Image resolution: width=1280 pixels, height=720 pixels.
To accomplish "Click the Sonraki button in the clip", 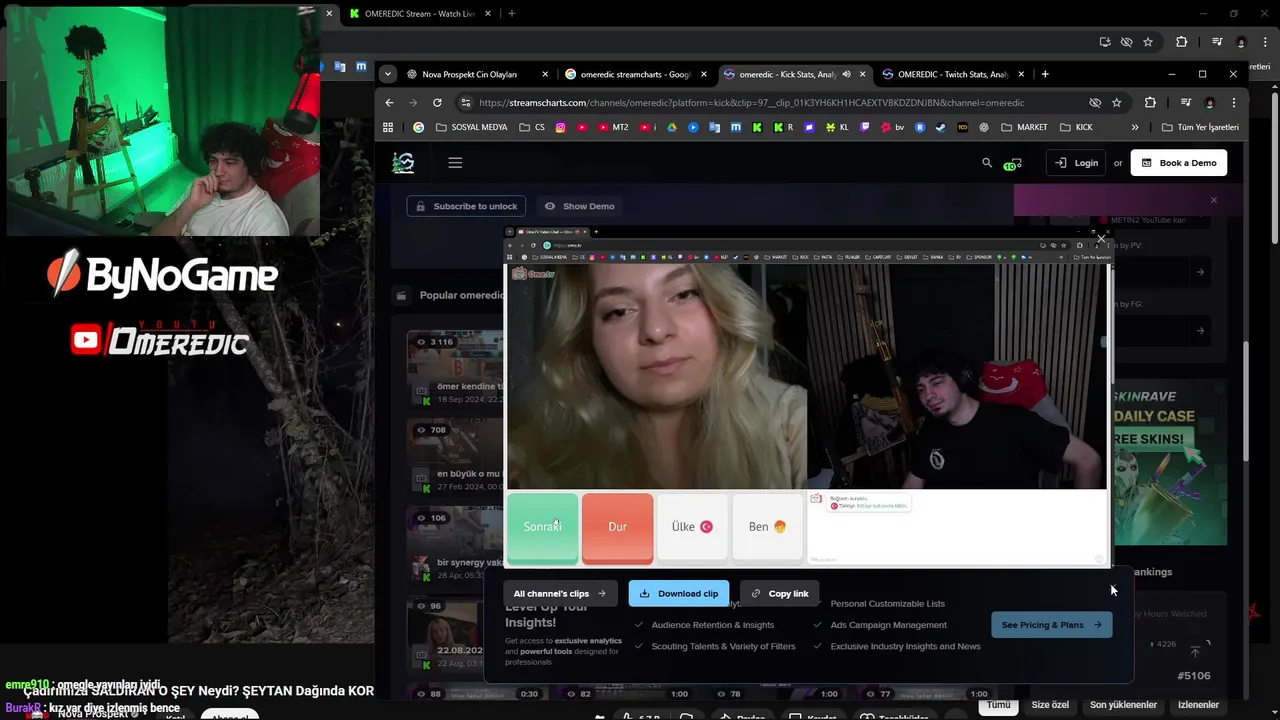I will coord(542,527).
